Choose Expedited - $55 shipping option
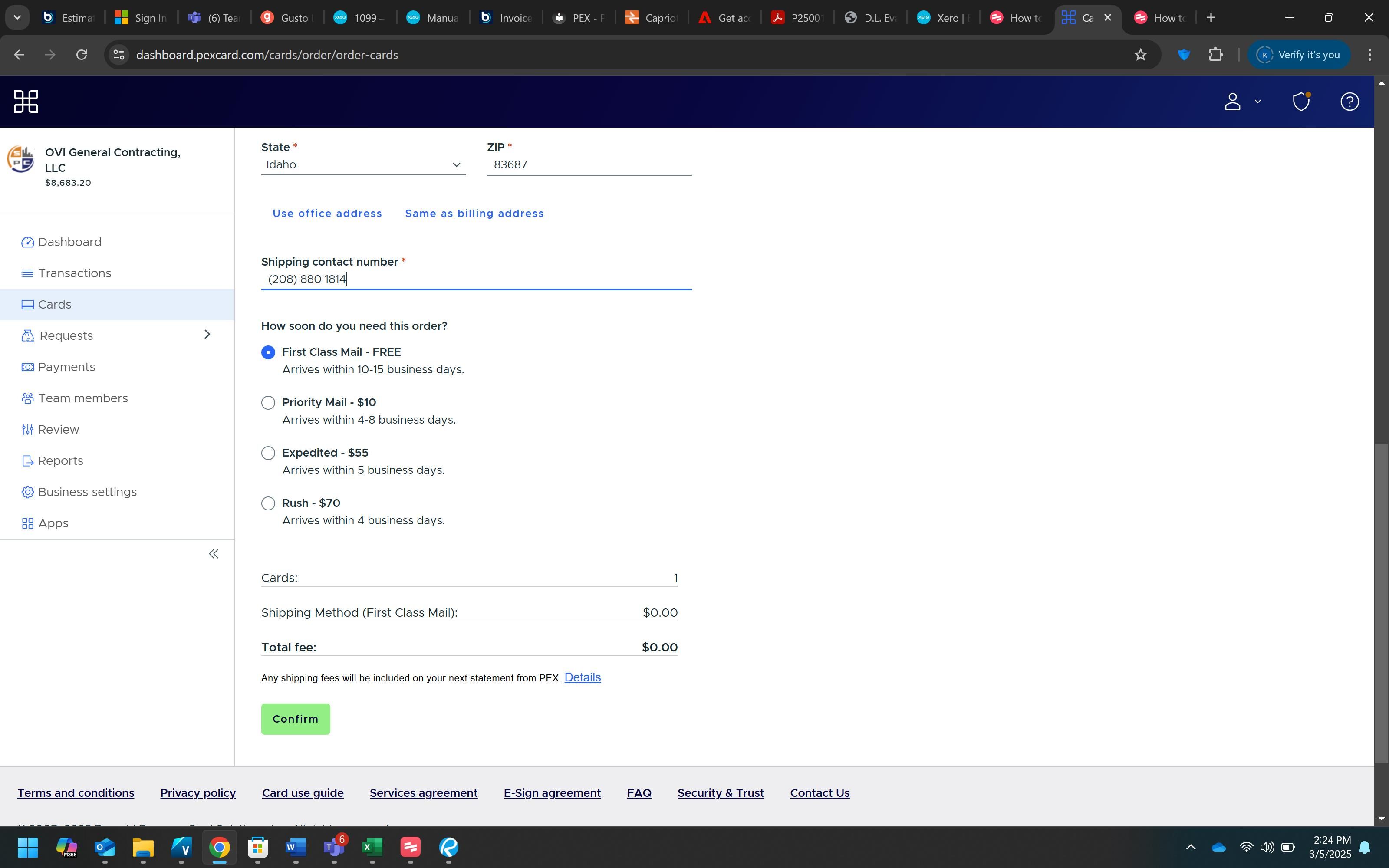The height and width of the screenshot is (868, 1389). 268,453
